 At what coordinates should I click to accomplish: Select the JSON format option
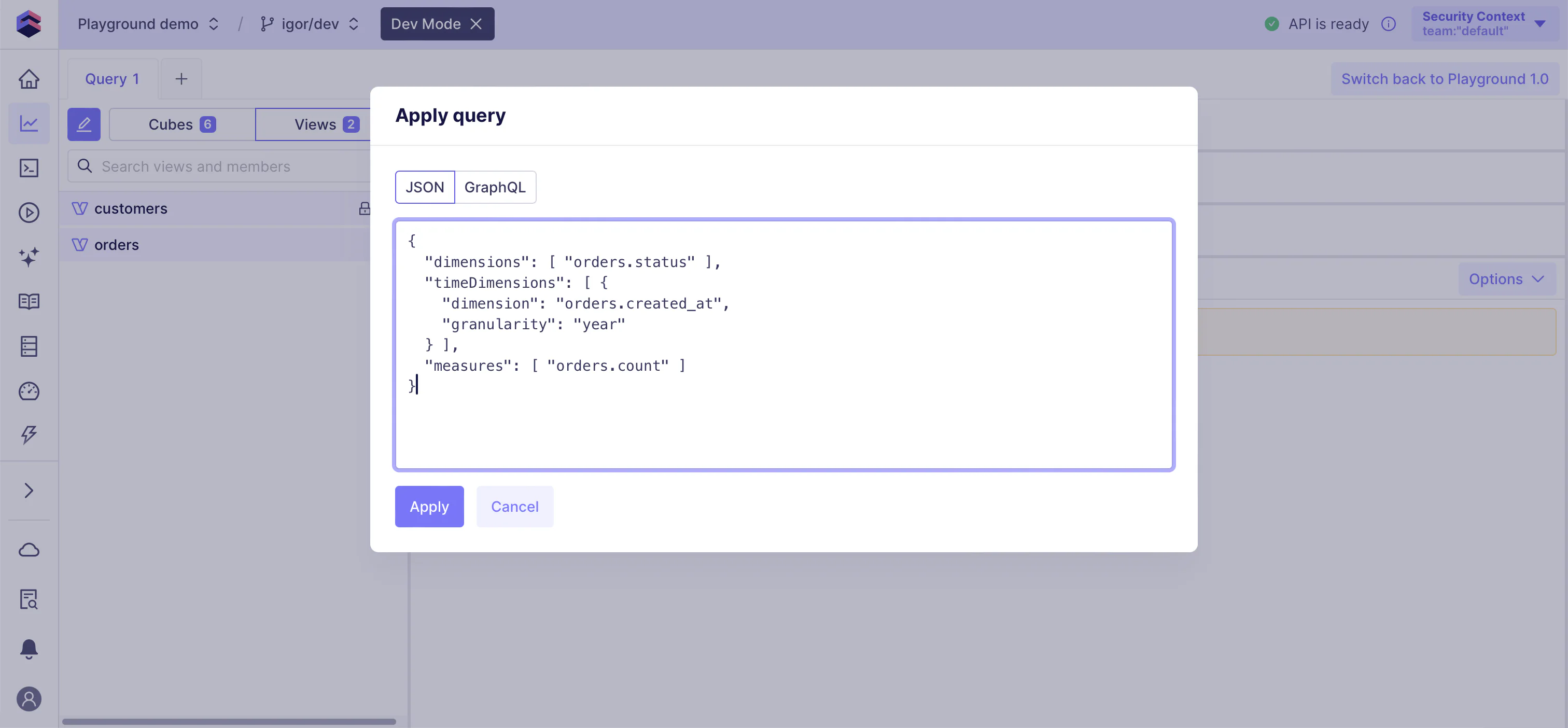pos(424,187)
